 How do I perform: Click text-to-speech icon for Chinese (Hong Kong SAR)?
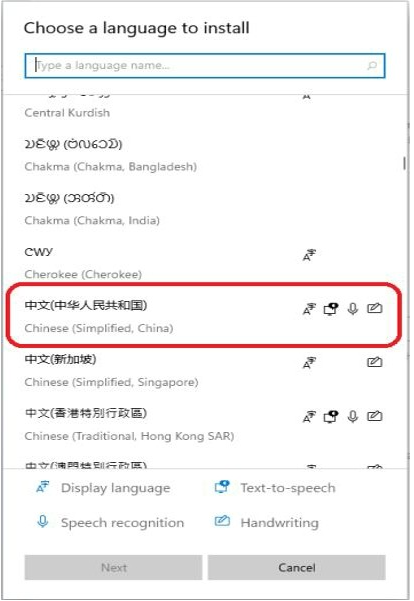coord(331,416)
